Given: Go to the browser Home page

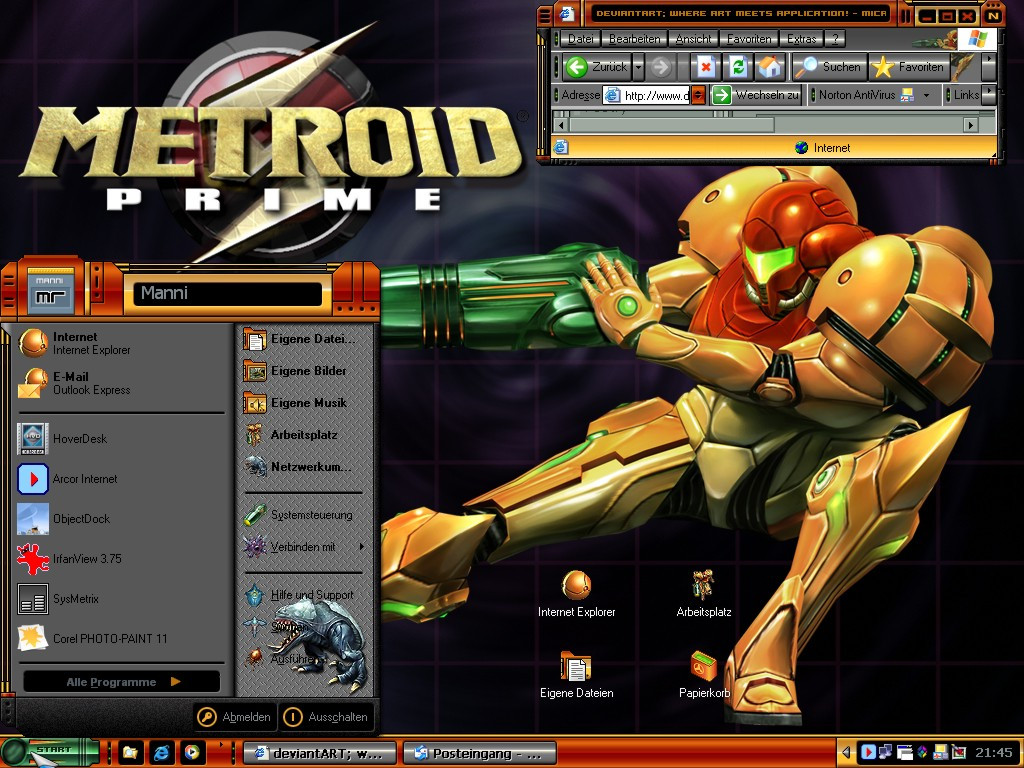Looking at the screenshot, I should click(x=770, y=67).
